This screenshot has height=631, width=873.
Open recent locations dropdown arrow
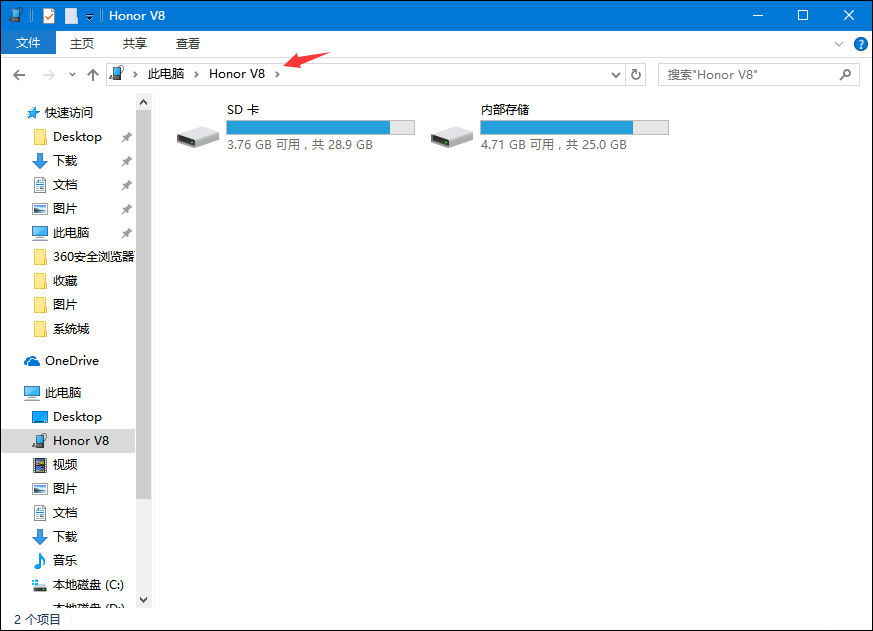[x=72, y=75]
